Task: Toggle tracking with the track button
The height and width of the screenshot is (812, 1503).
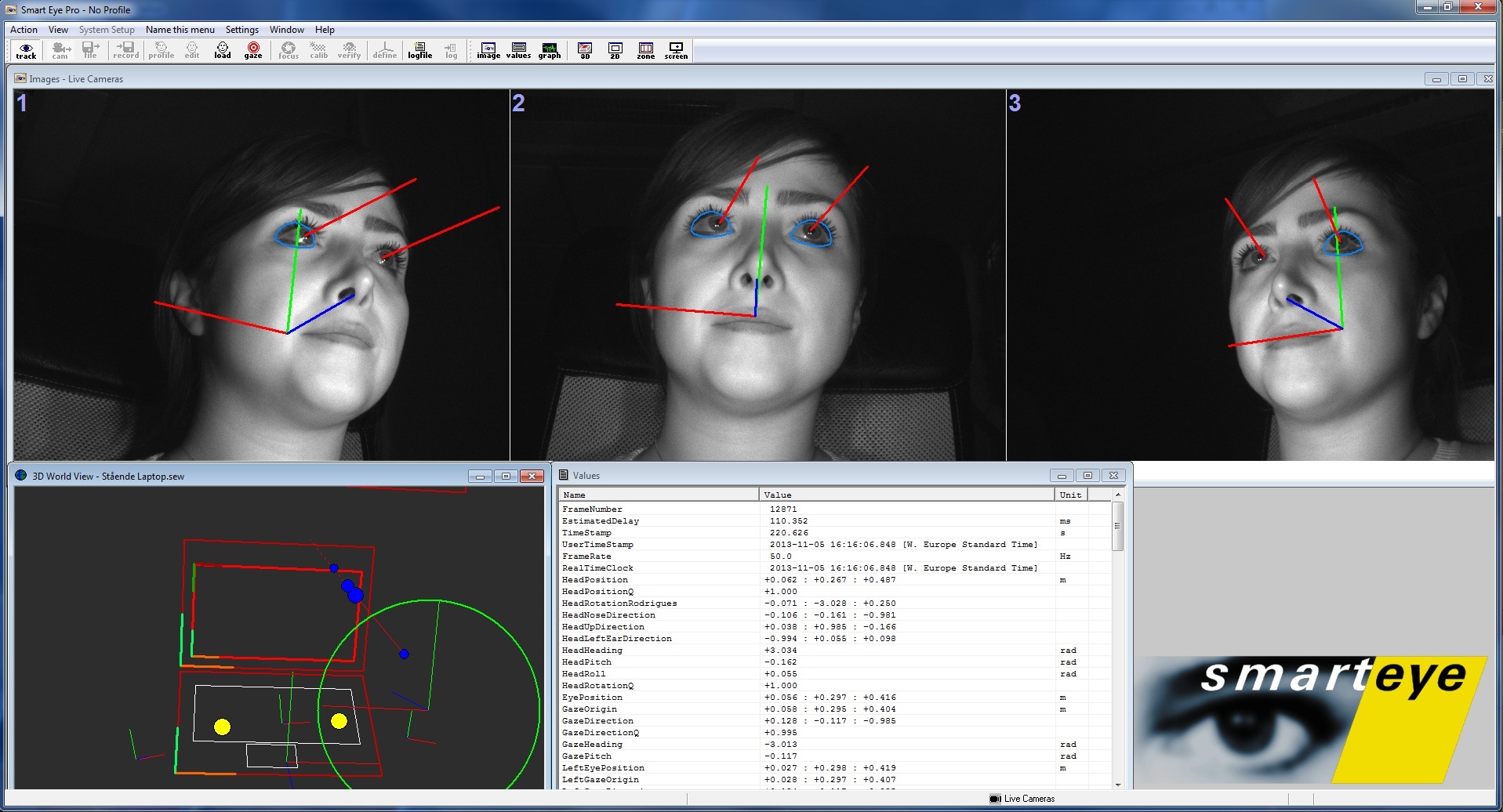Action: (26, 49)
